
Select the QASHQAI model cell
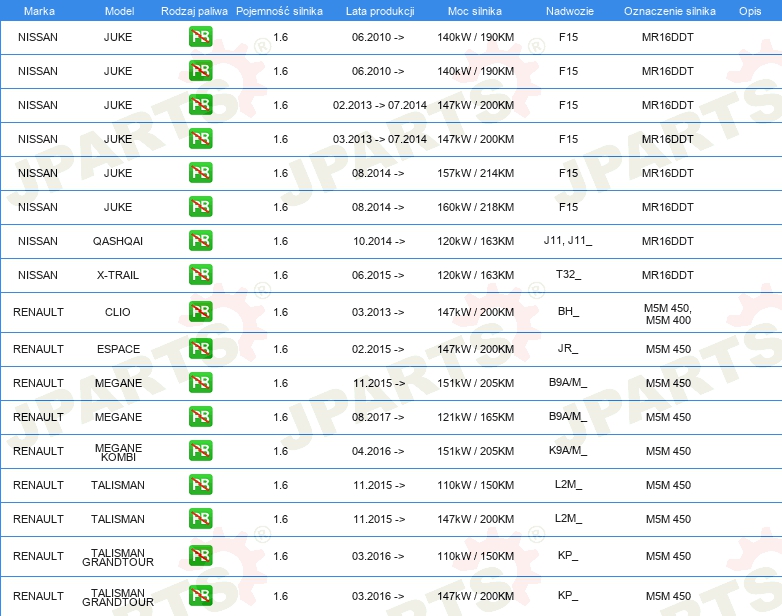118,241
